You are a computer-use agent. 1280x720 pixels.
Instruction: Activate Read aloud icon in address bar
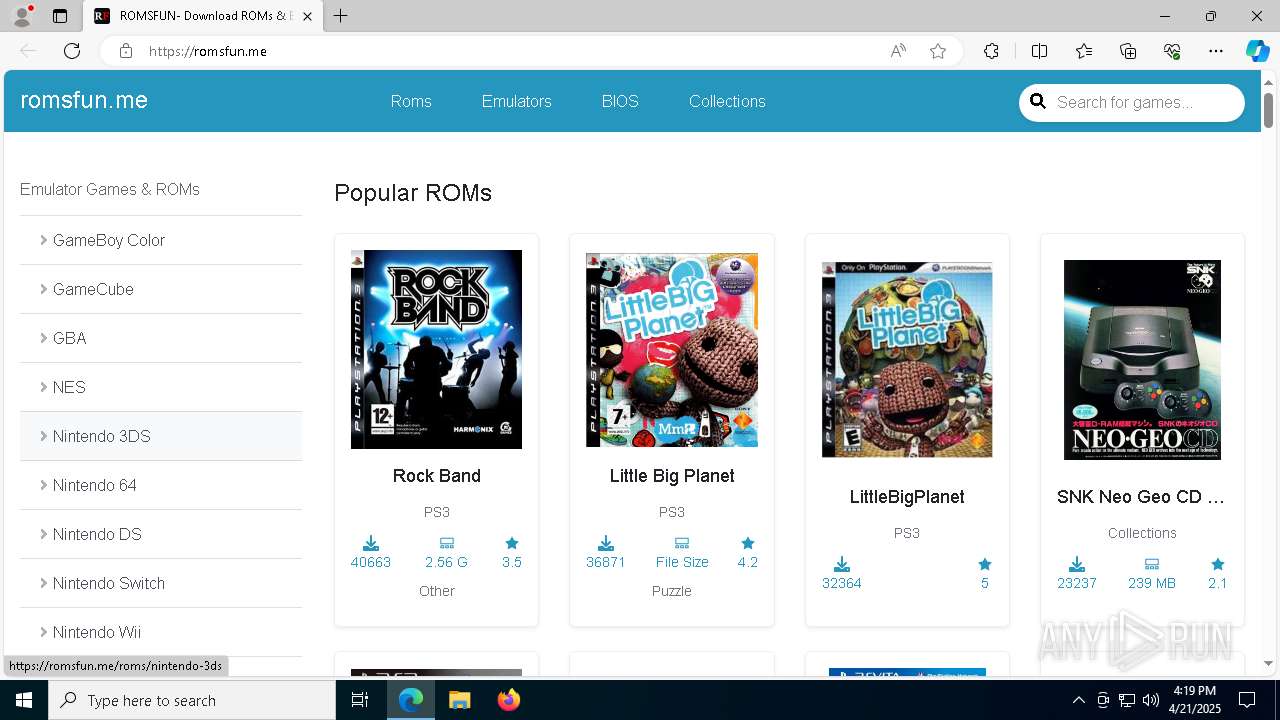898,51
